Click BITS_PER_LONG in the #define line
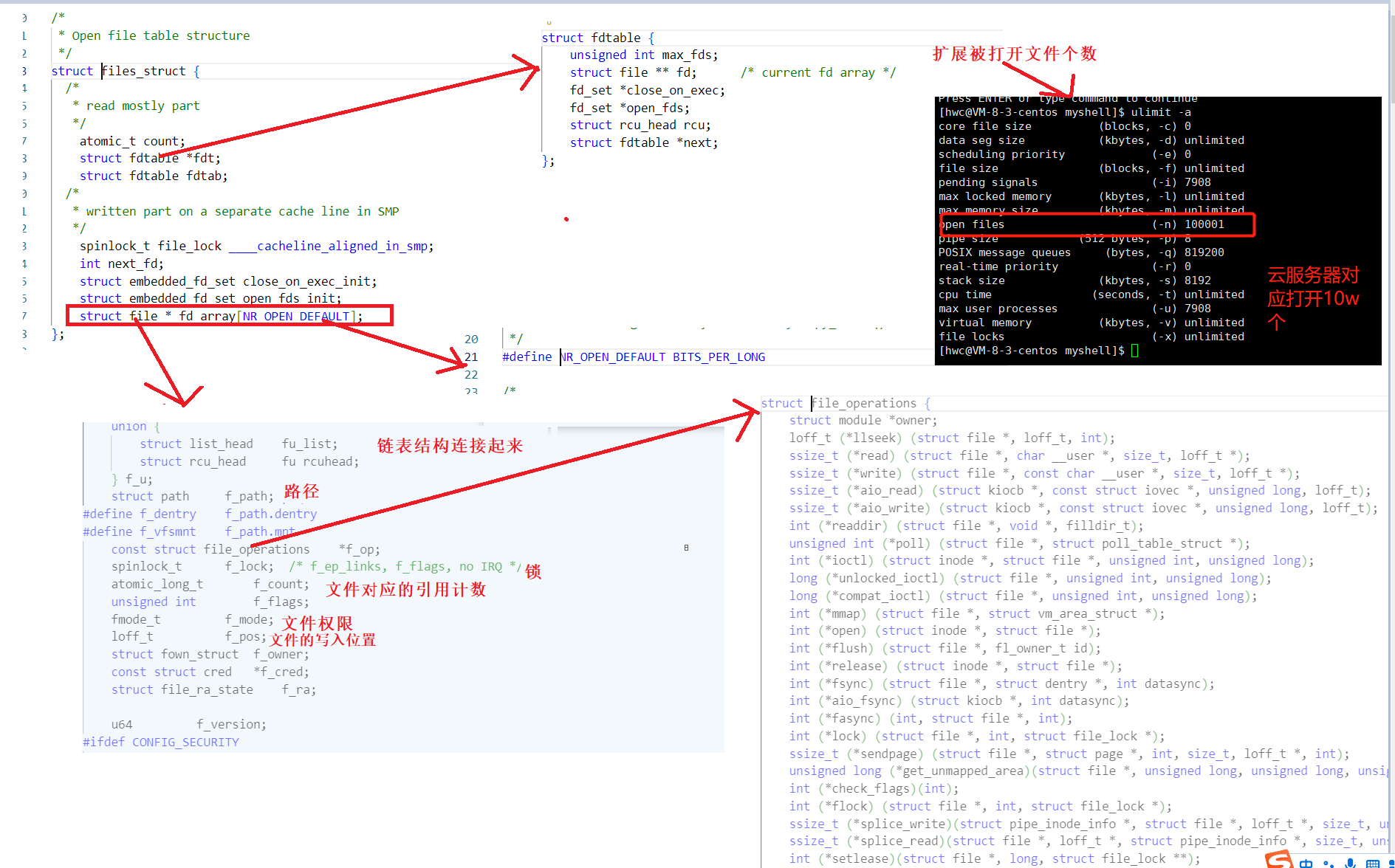 point(719,357)
